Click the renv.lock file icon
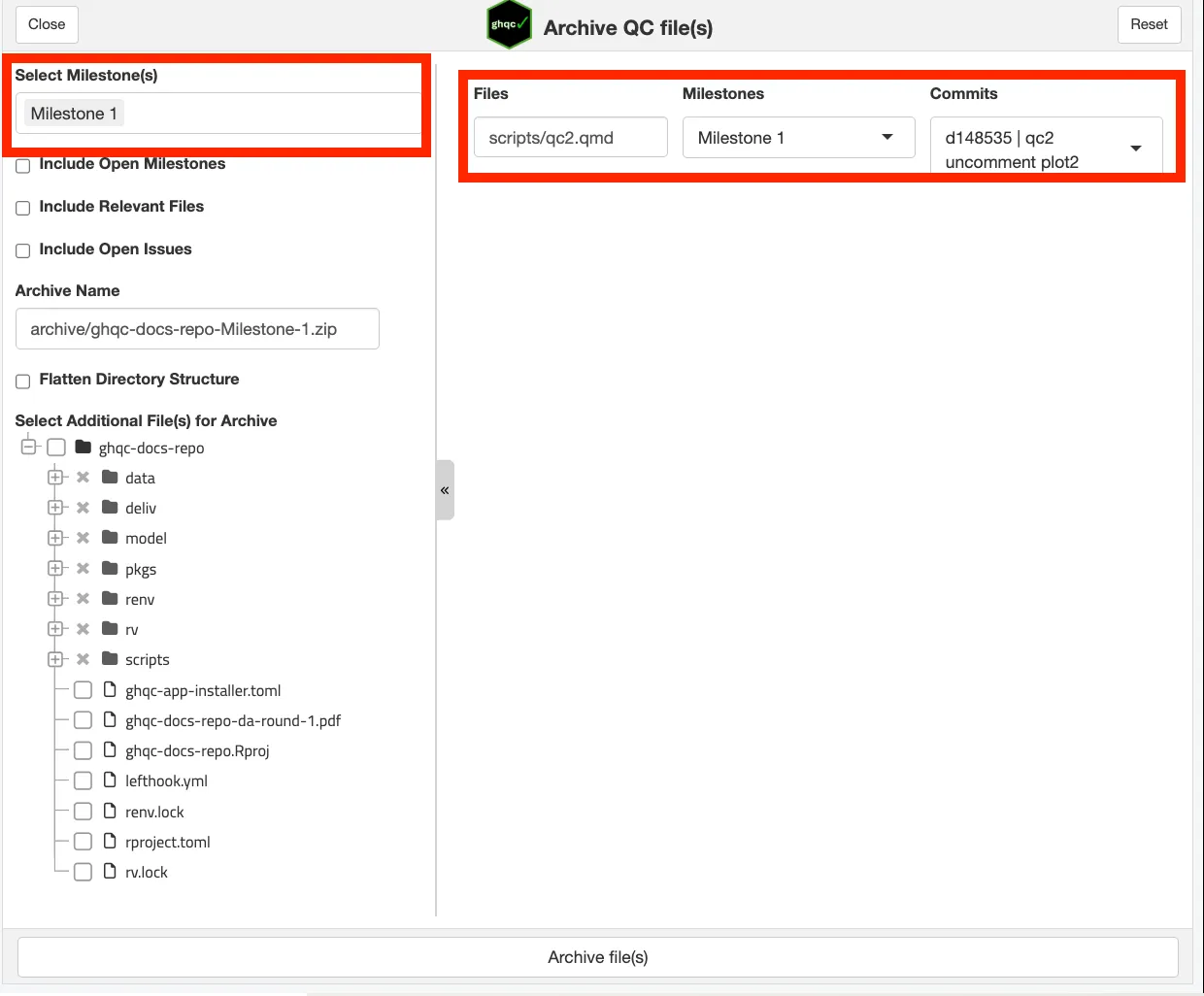Image resolution: width=1204 pixels, height=996 pixels. click(110, 812)
